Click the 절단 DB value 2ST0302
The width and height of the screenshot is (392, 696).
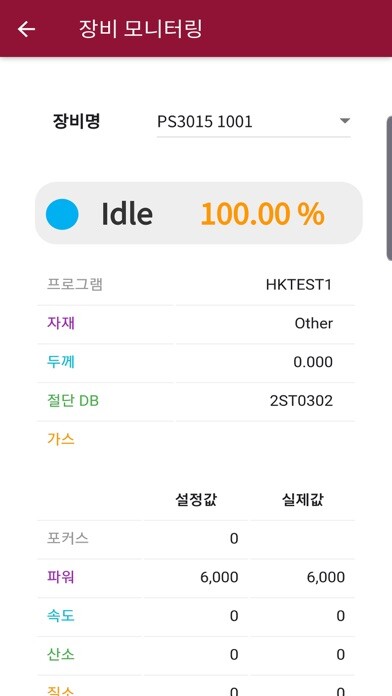301,401
